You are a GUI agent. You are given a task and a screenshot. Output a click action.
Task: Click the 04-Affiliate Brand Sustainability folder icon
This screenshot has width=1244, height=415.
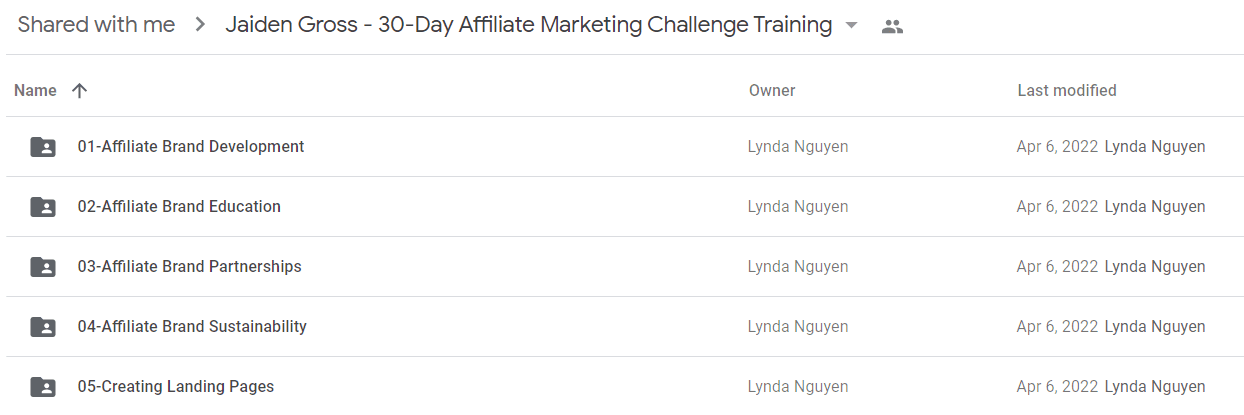tap(43, 327)
